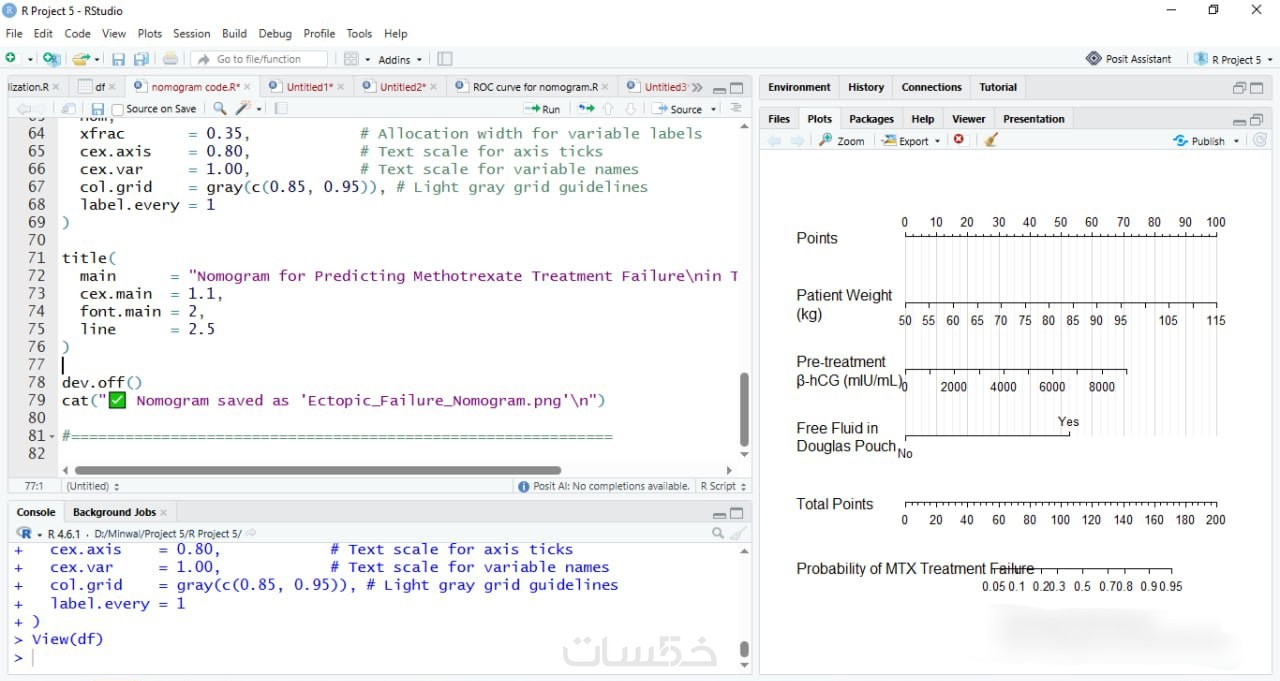1280x681 pixels.
Task: Show more editor tabs with double chevron
Action: pos(697,87)
